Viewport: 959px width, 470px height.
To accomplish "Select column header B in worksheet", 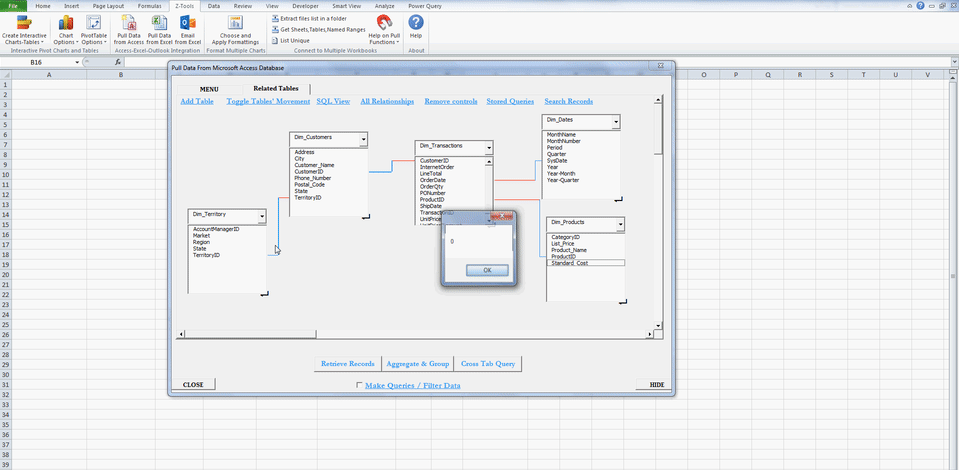I will click(121, 75).
